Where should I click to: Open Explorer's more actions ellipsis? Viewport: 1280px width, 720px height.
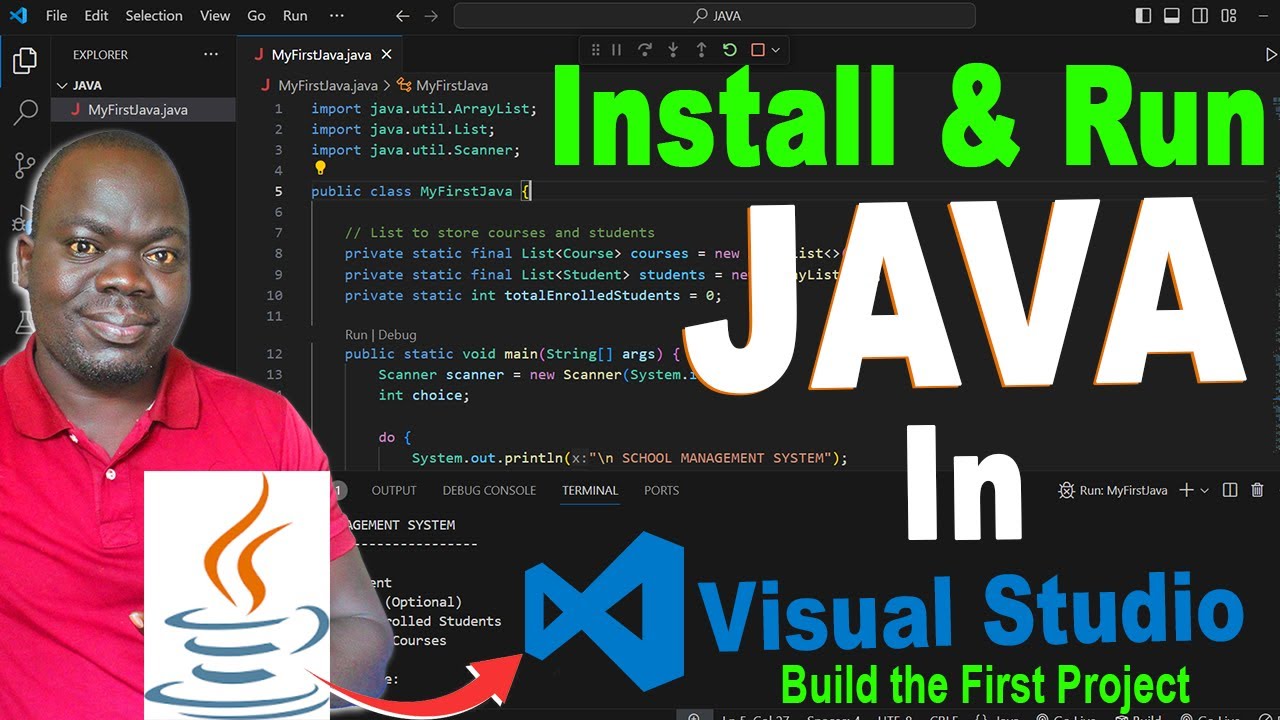point(210,55)
